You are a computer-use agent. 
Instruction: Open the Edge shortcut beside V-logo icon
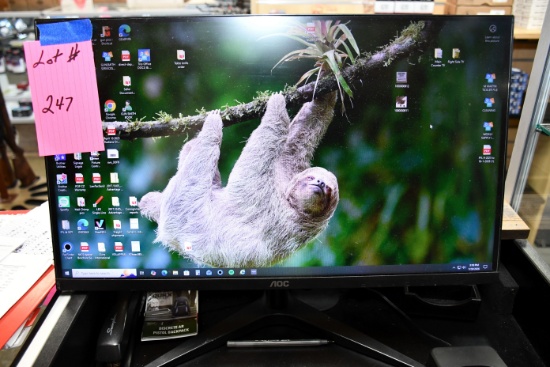click(x=83, y=224)
